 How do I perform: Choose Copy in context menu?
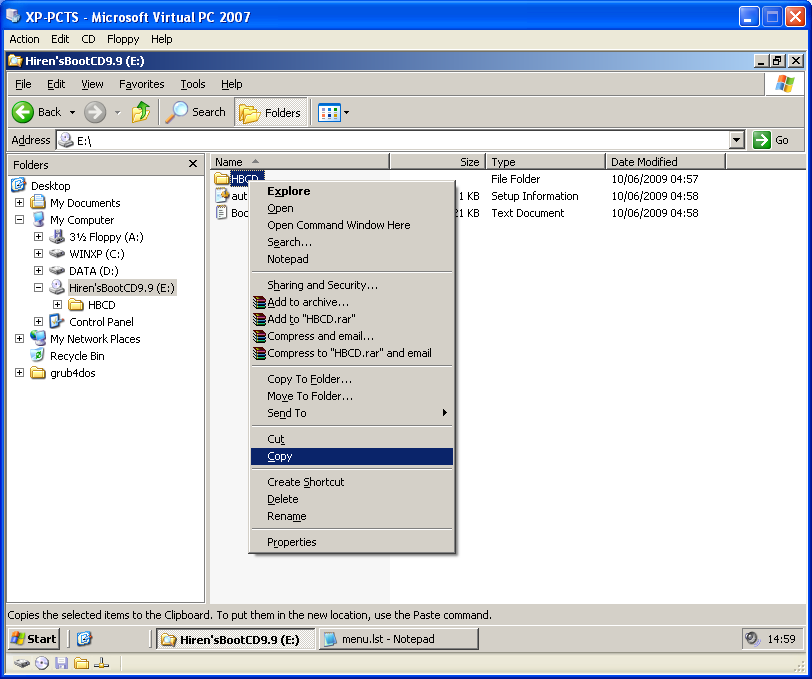(x=352, y=456)
